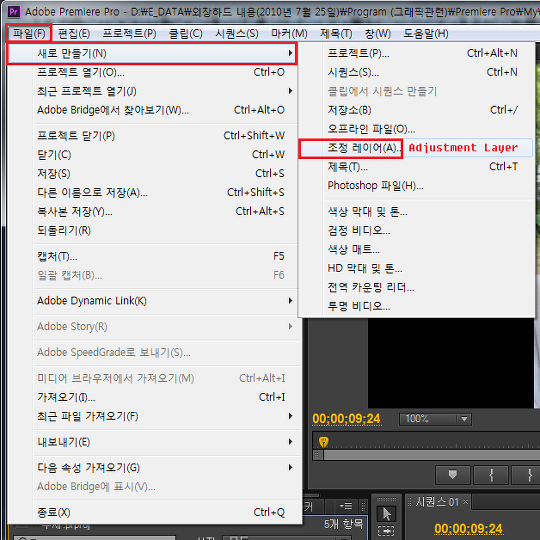The width and height of the screenshot is (540, 540).
Task: Select 다른 이름으로 저장(A)...
Action: [x=152, y=193]
